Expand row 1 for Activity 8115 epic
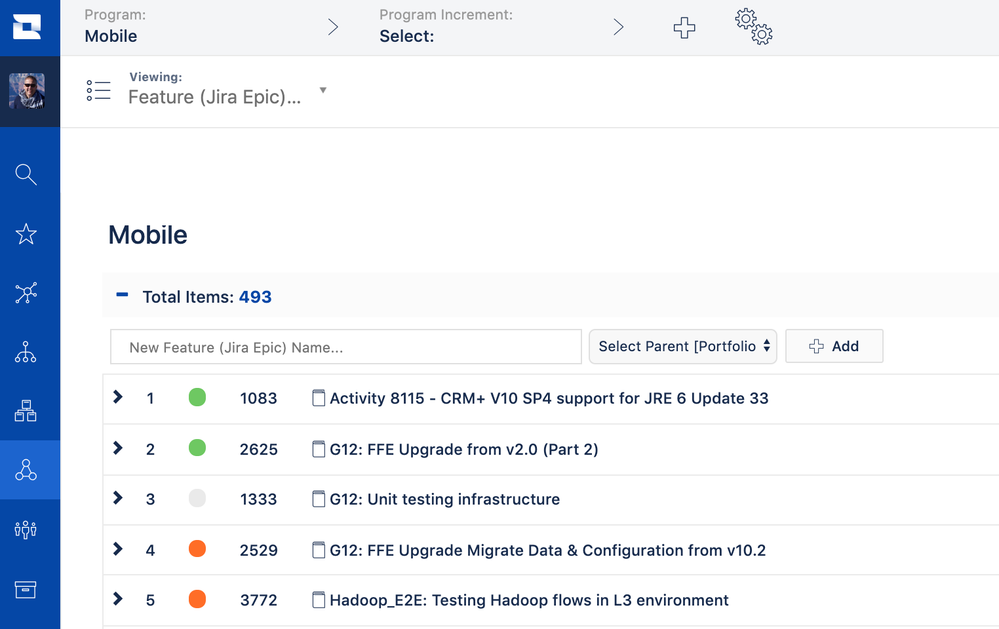 click(x=117, y=397)
